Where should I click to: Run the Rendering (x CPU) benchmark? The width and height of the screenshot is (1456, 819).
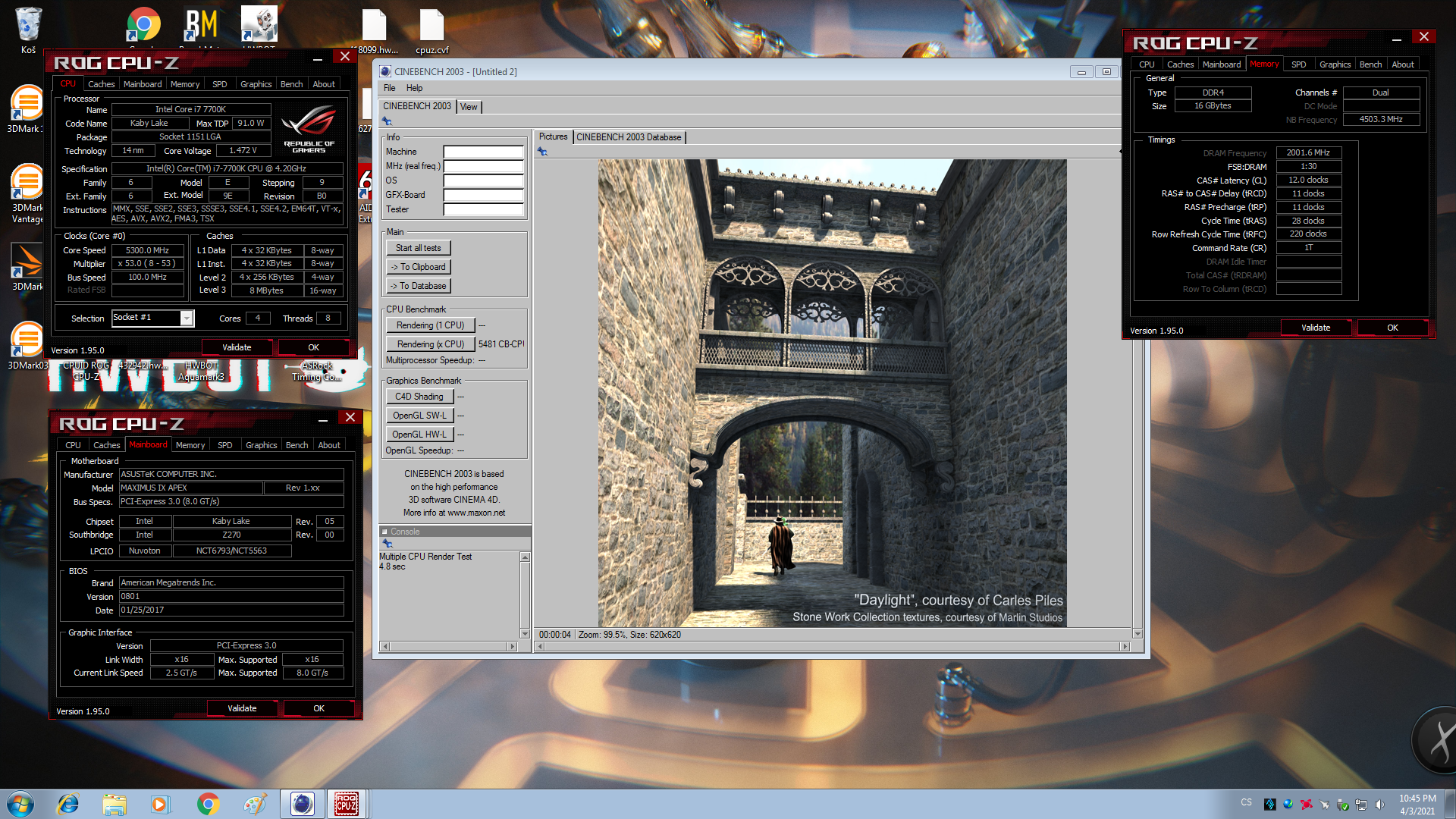[430, 344]
